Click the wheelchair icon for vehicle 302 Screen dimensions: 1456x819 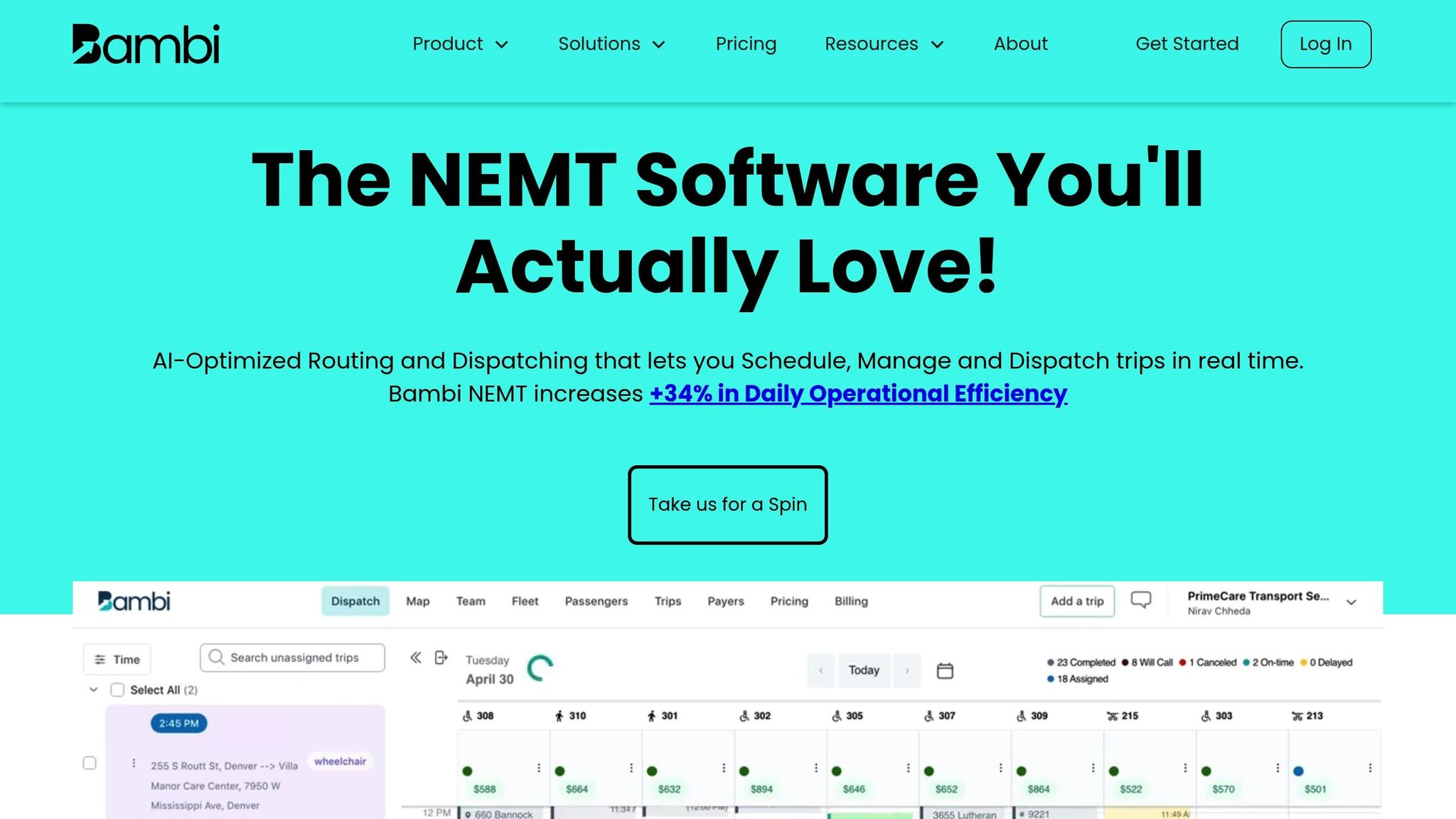(744, 716)
